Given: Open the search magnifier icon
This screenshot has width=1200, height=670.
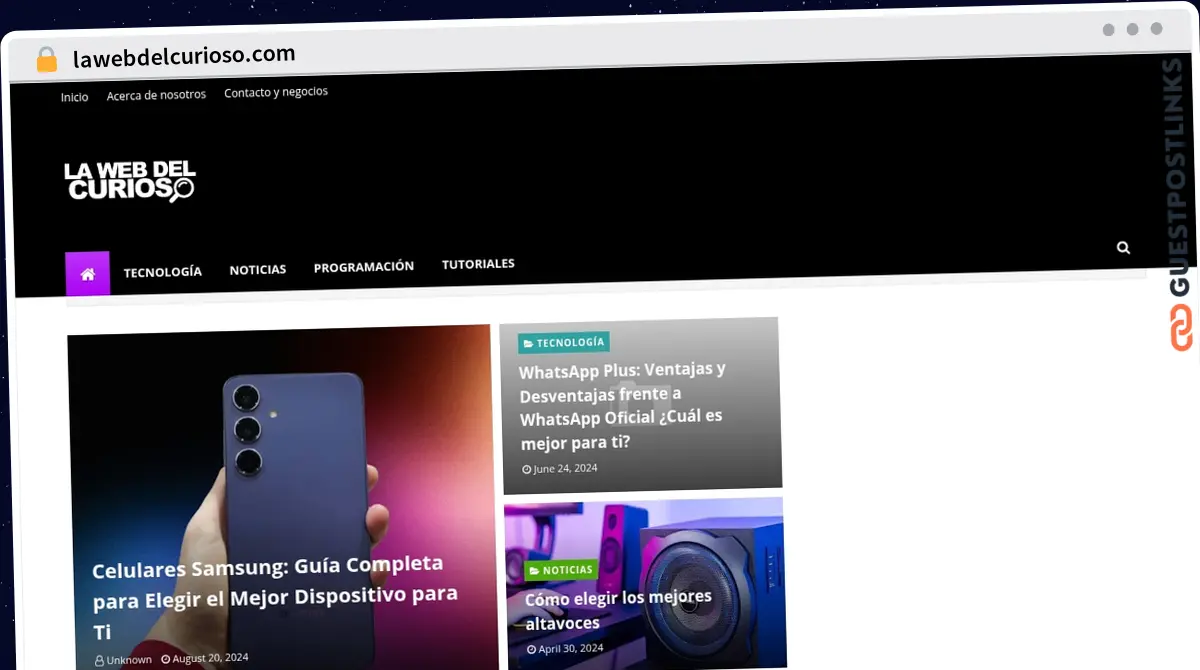Looking at the screenshot, I should (x=1123, y=247).
